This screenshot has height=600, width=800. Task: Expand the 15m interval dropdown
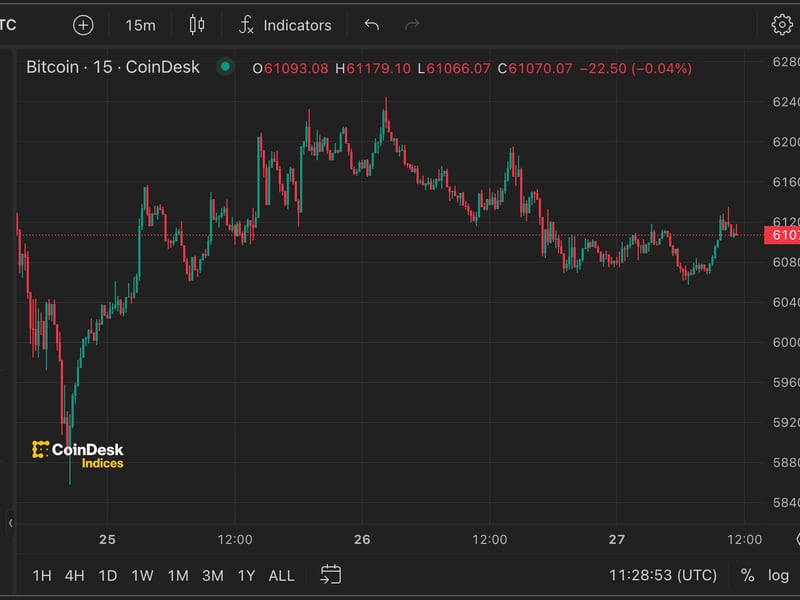[140, 25]
